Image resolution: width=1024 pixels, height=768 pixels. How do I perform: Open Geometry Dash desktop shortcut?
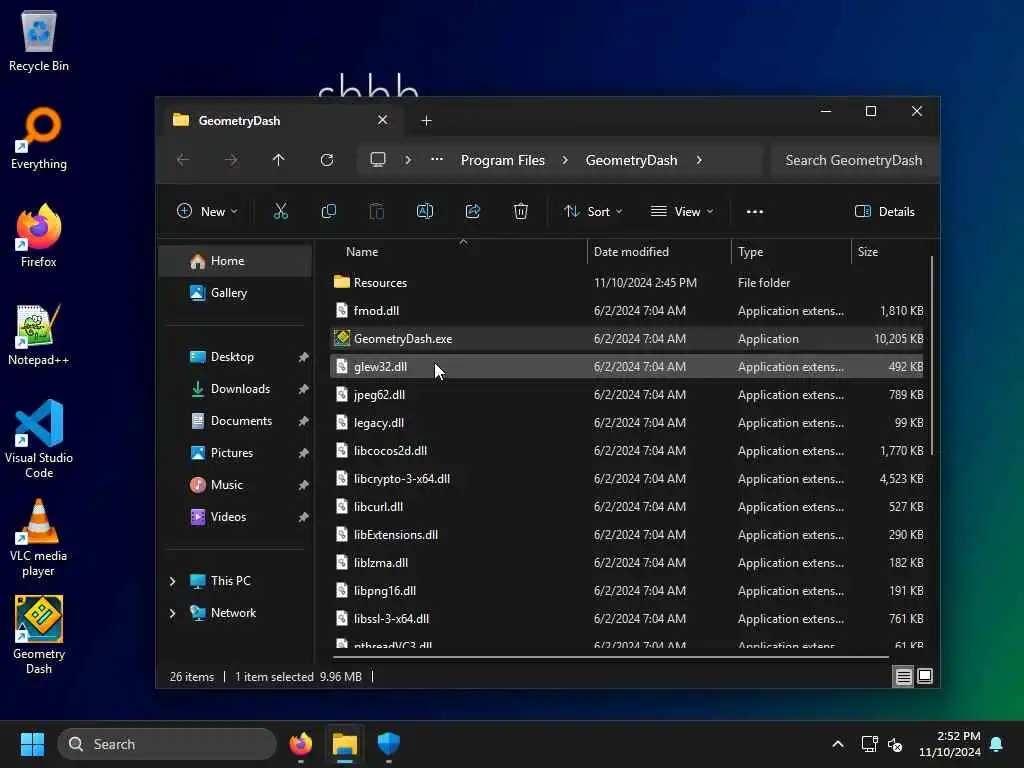pyautogui.click(x=39, y=635)
